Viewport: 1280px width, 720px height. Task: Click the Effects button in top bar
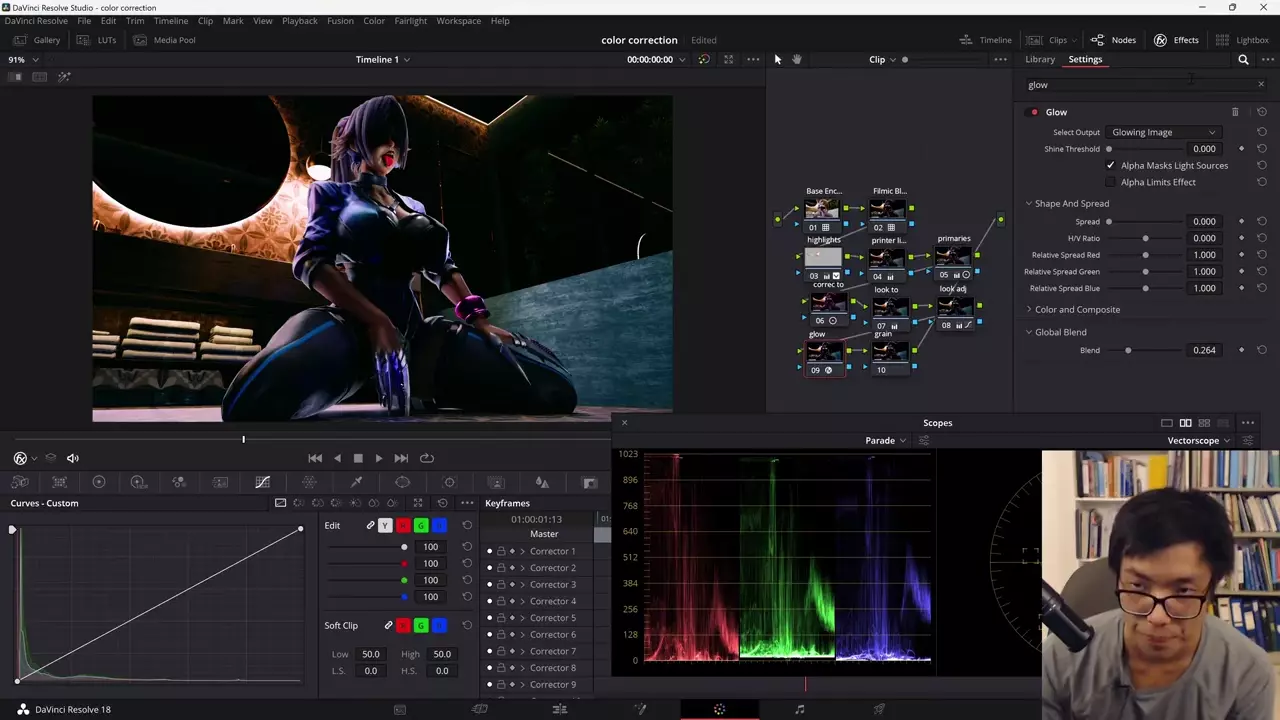pyautogui.click(x=1176, y=40)
